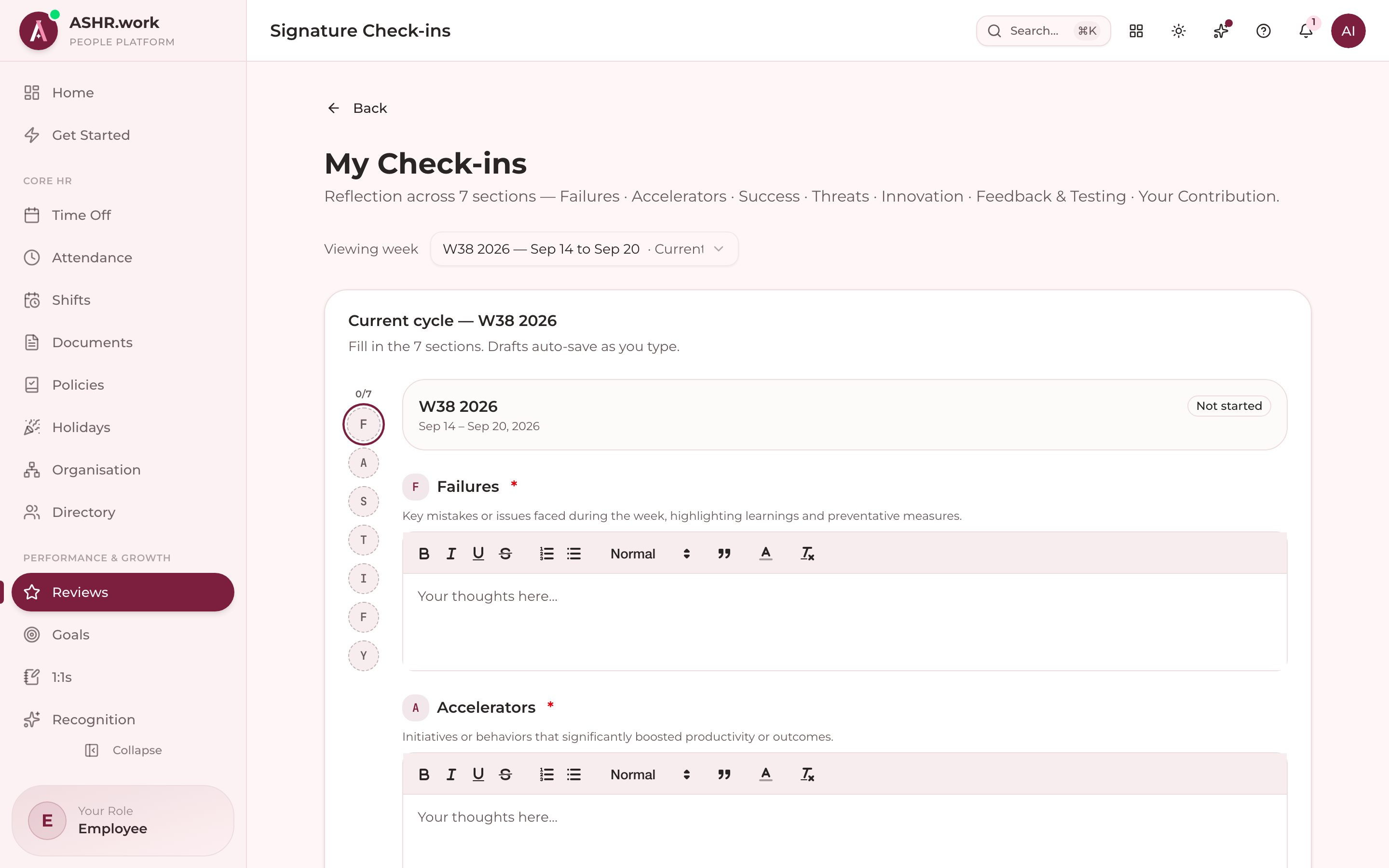Toggle bold in Failures editor

(x=424, y=554)
